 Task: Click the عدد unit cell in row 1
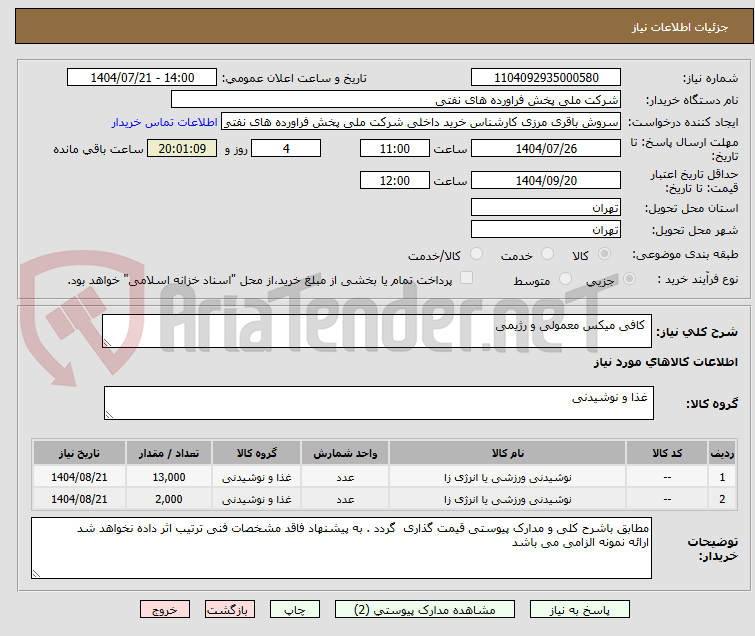click(x=345, y=477)
